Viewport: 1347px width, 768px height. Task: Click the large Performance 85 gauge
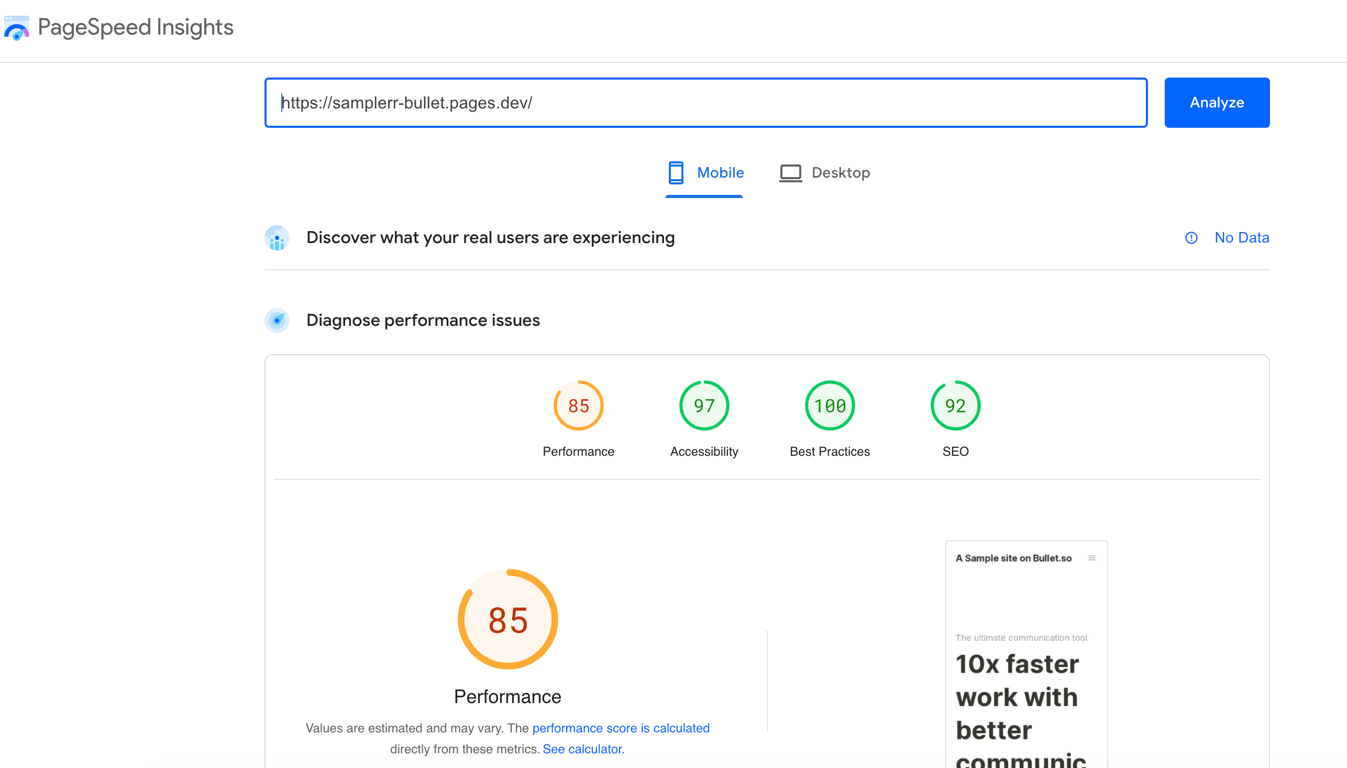pyautogui.click(x=508, y=620)
